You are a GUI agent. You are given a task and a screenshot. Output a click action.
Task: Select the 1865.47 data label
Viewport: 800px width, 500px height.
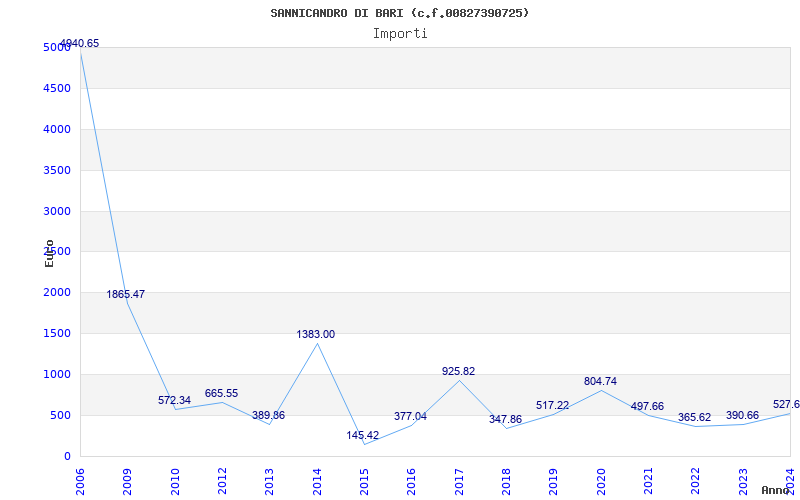126,294
